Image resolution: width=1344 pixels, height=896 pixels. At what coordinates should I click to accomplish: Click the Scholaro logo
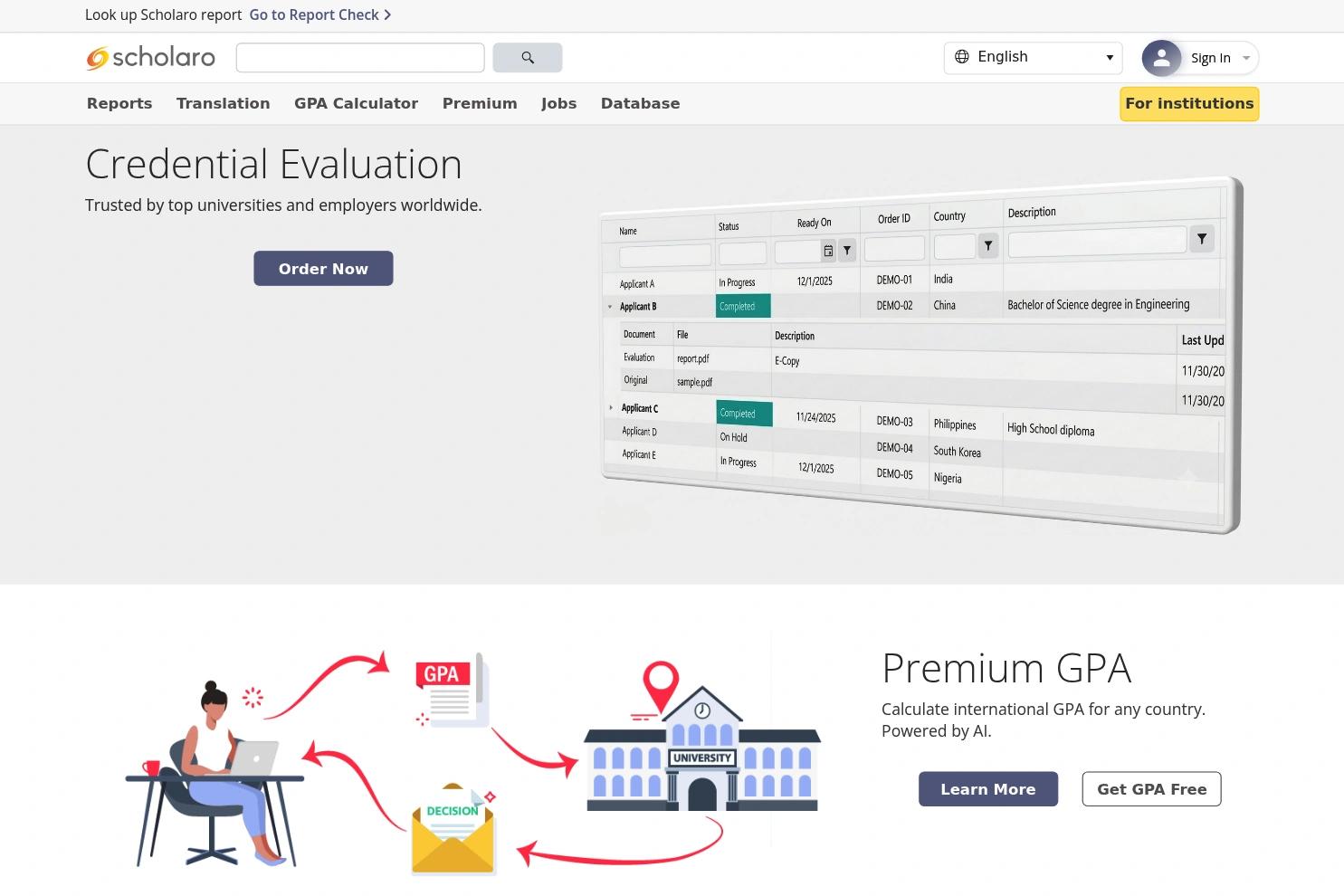(x=150, y=57)
